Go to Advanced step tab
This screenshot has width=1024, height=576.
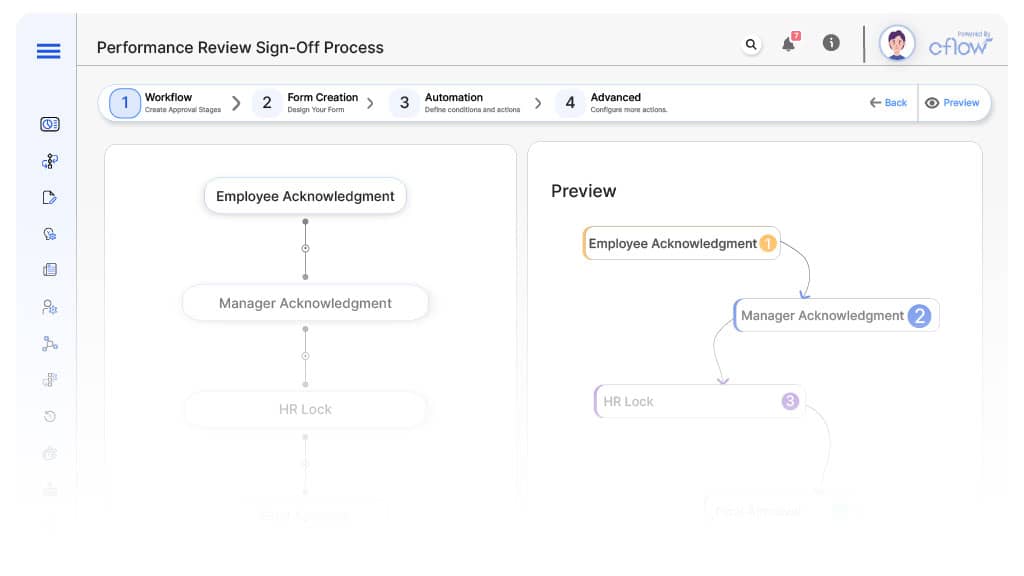(x=612, y=103)
